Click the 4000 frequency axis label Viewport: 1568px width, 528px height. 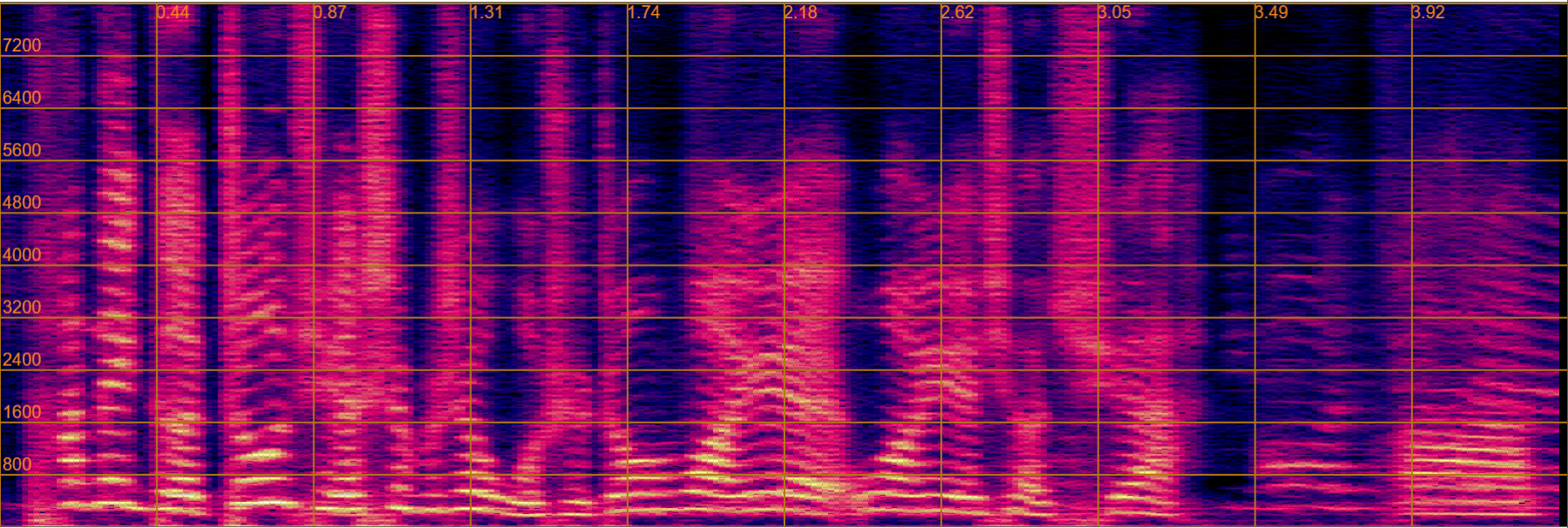tap(22, 254)
